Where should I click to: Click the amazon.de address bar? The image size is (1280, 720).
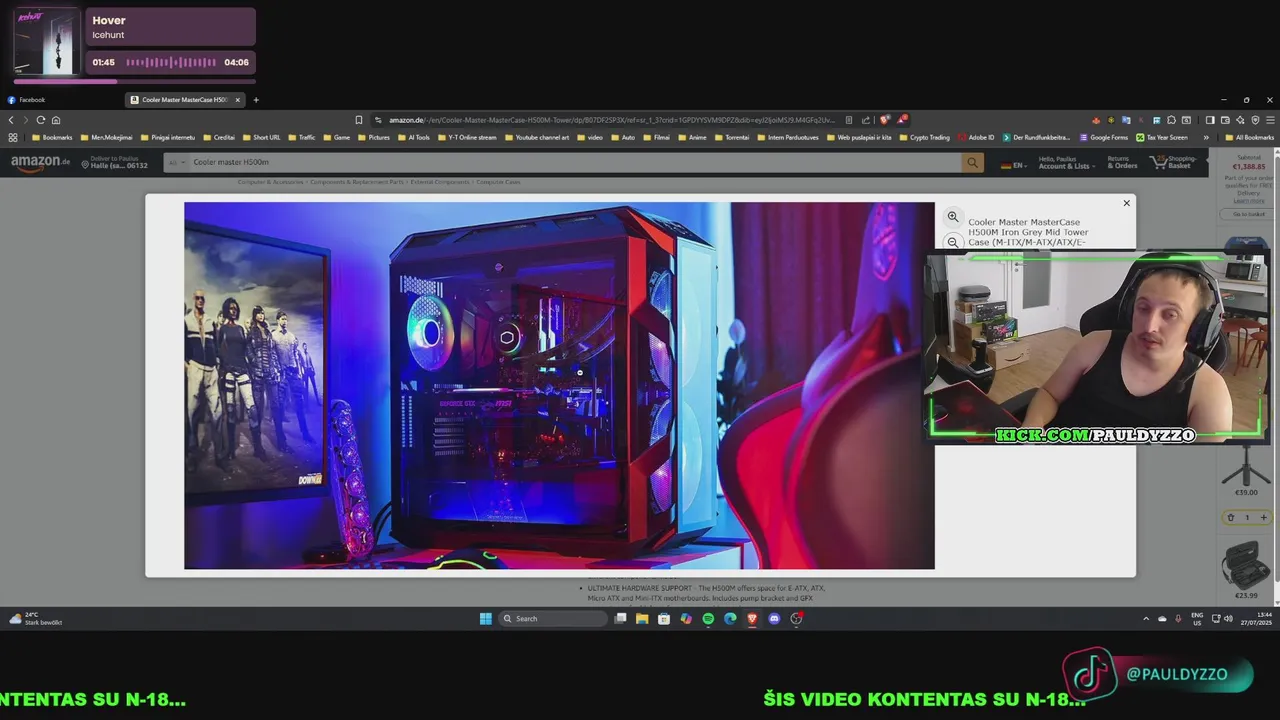[610, 120]
